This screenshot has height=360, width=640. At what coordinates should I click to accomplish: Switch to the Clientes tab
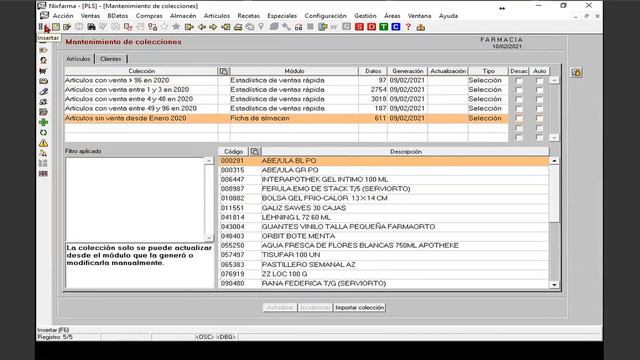[x=111, y=59]
